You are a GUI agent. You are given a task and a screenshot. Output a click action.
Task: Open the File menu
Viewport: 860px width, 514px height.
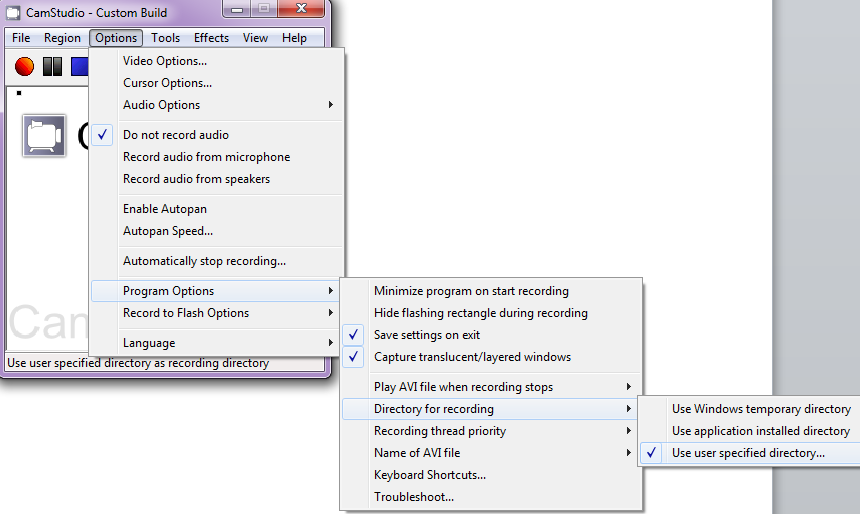(21, 38)
